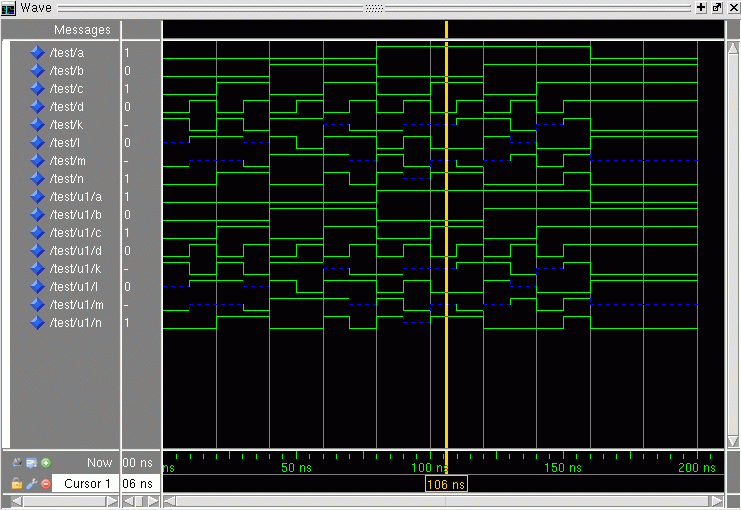Click right arrow of values column scrollbar
This screenshot has width=741, height=510.
click(x=154, y=501)
